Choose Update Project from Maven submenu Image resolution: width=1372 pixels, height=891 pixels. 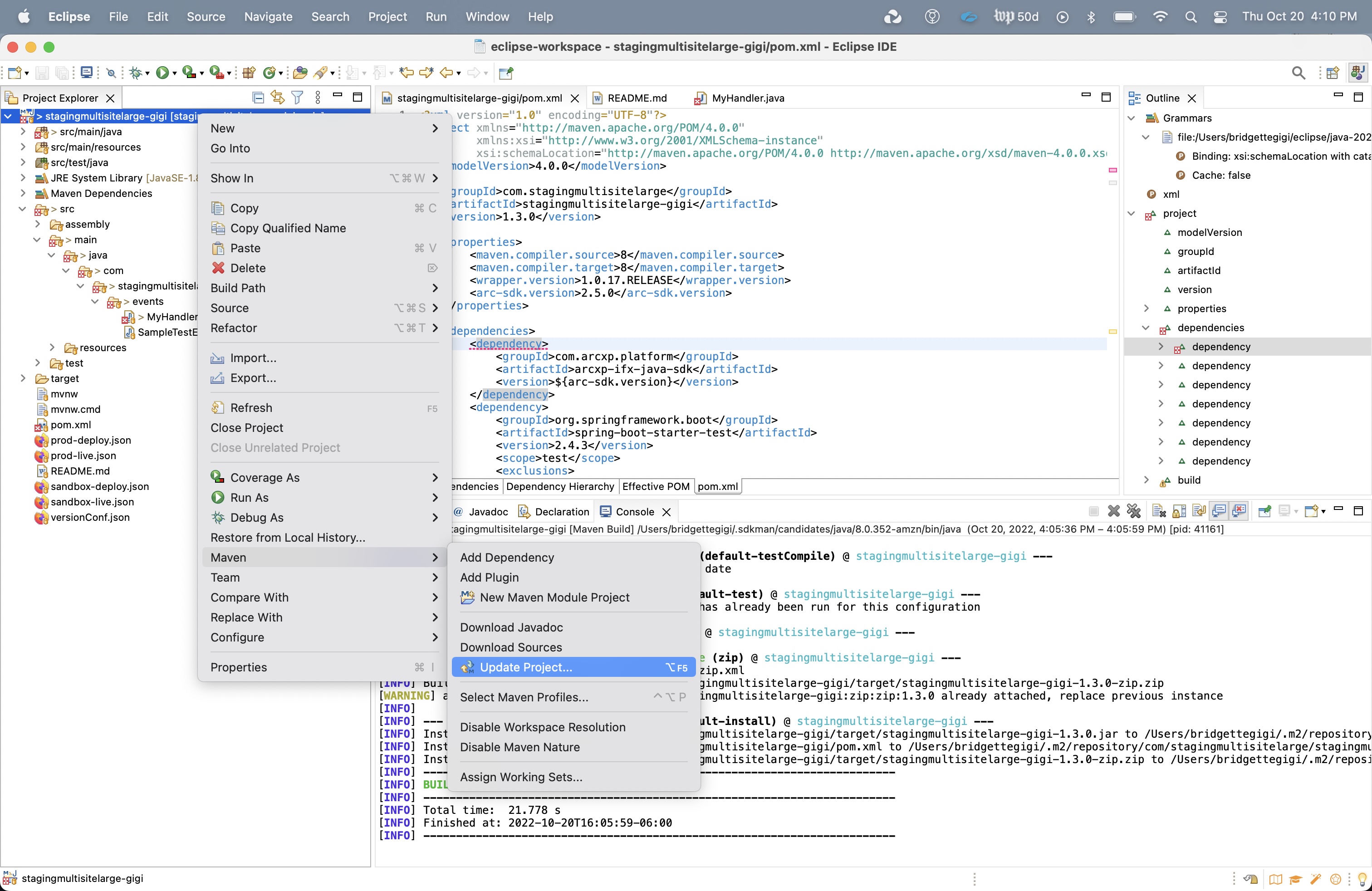(573, 667)
